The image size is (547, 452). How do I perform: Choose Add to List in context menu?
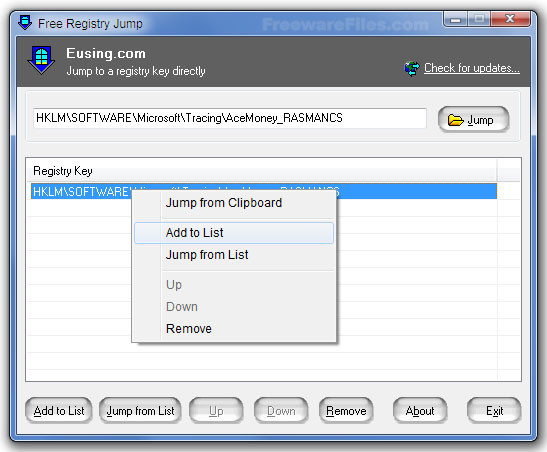click(234, 233)
